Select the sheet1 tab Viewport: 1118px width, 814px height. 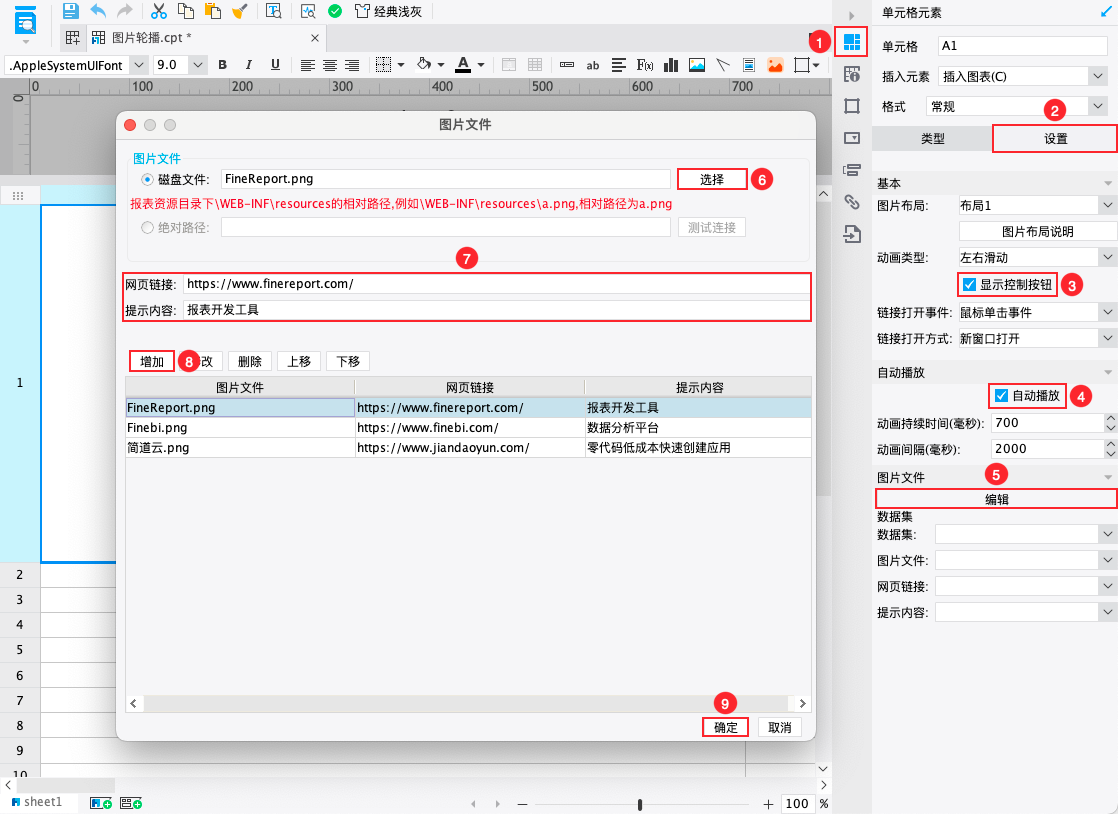tap(37, 803)
